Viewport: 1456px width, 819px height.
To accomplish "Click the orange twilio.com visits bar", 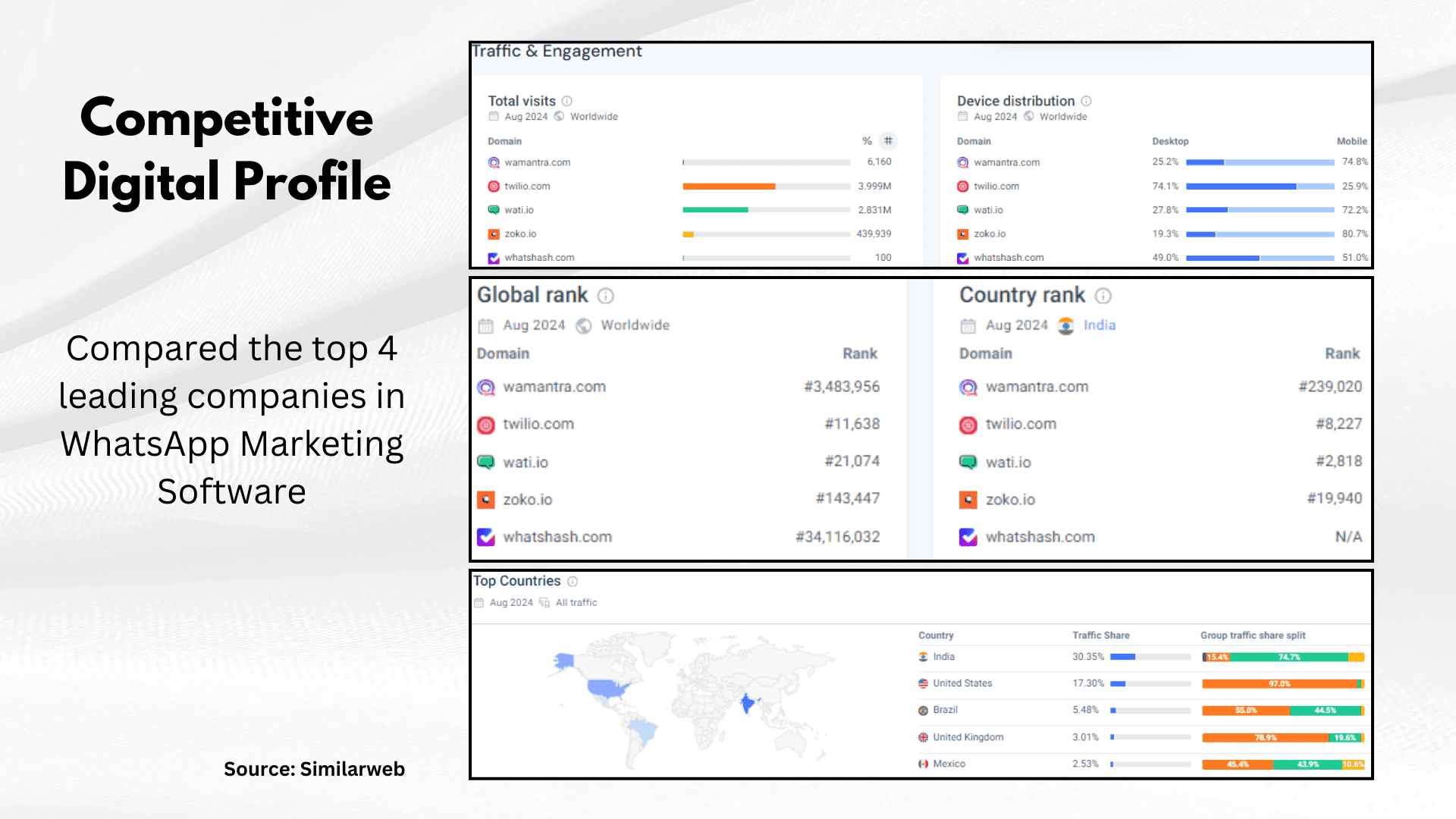I will (x=728, y=187).
